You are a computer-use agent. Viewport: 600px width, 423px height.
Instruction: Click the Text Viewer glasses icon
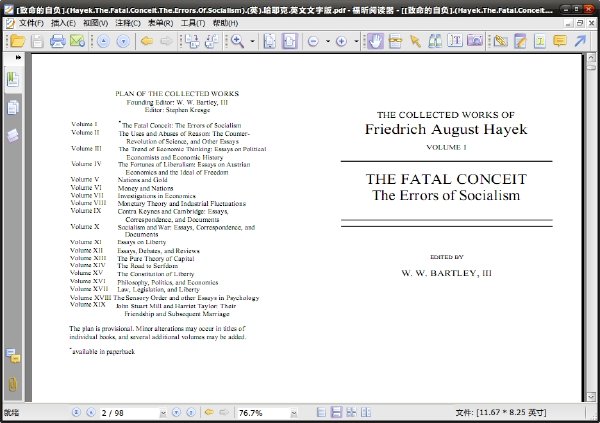pos(395,41)
